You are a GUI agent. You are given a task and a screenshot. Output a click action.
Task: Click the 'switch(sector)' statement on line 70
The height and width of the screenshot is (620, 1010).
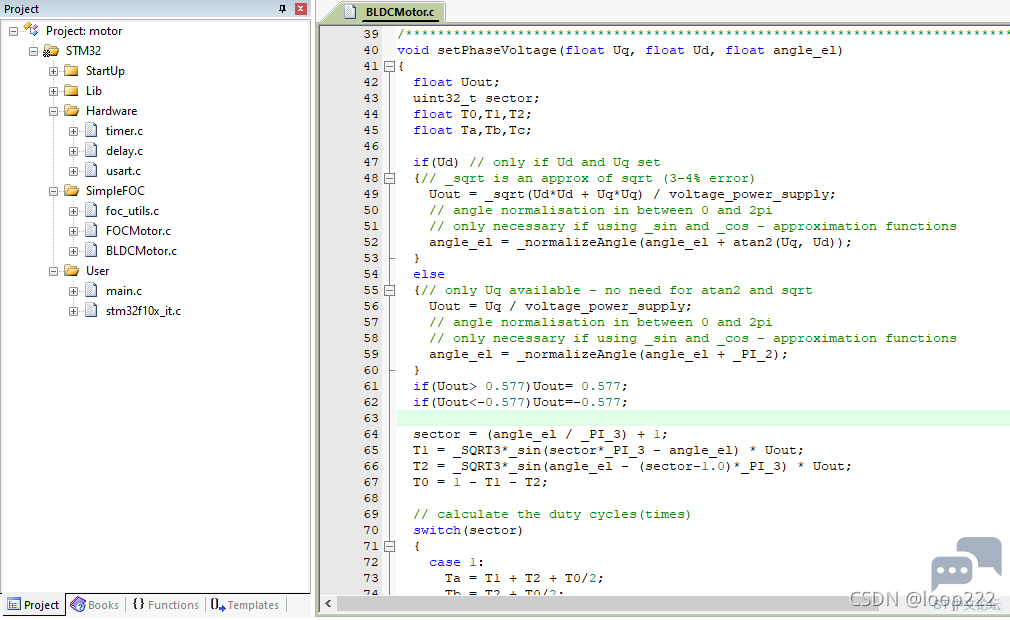468,531
